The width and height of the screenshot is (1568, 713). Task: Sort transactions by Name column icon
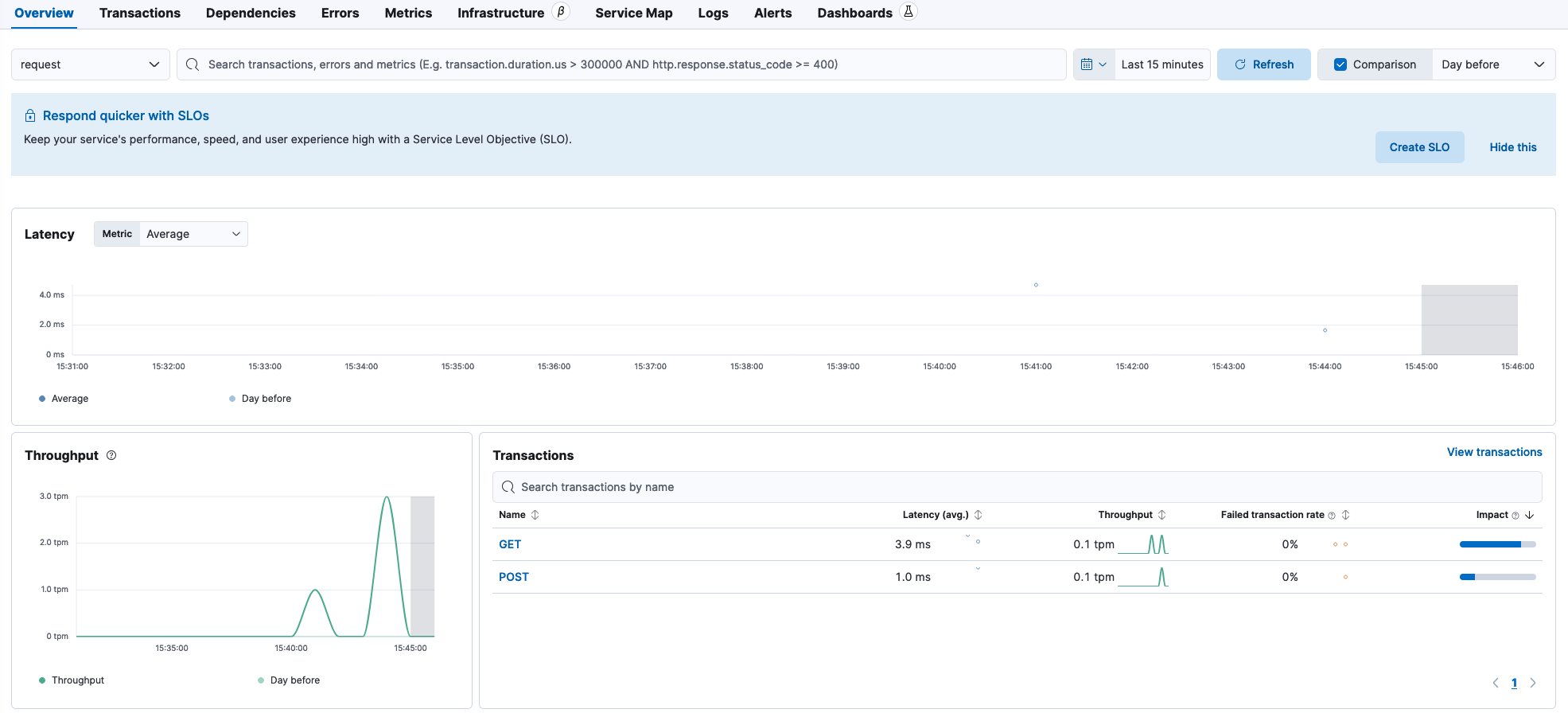(x=535, y=515)
